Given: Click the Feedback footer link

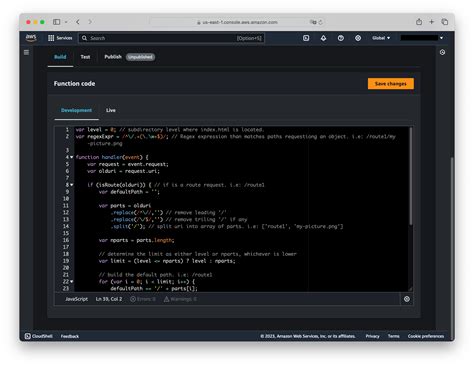Looking at the screenshot, I should [x=70, y=336].
